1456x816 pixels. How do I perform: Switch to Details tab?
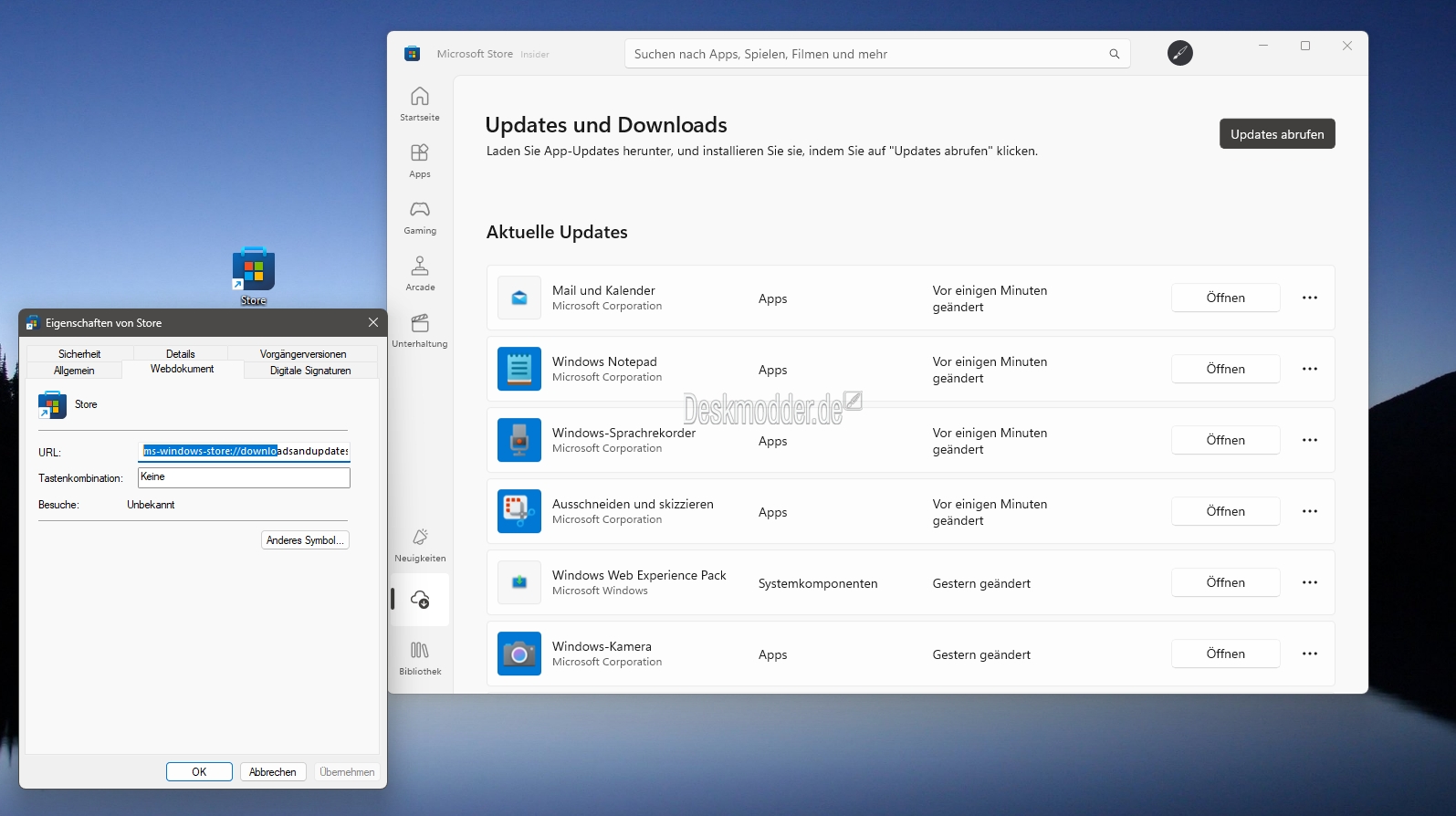tap(181, 354)
